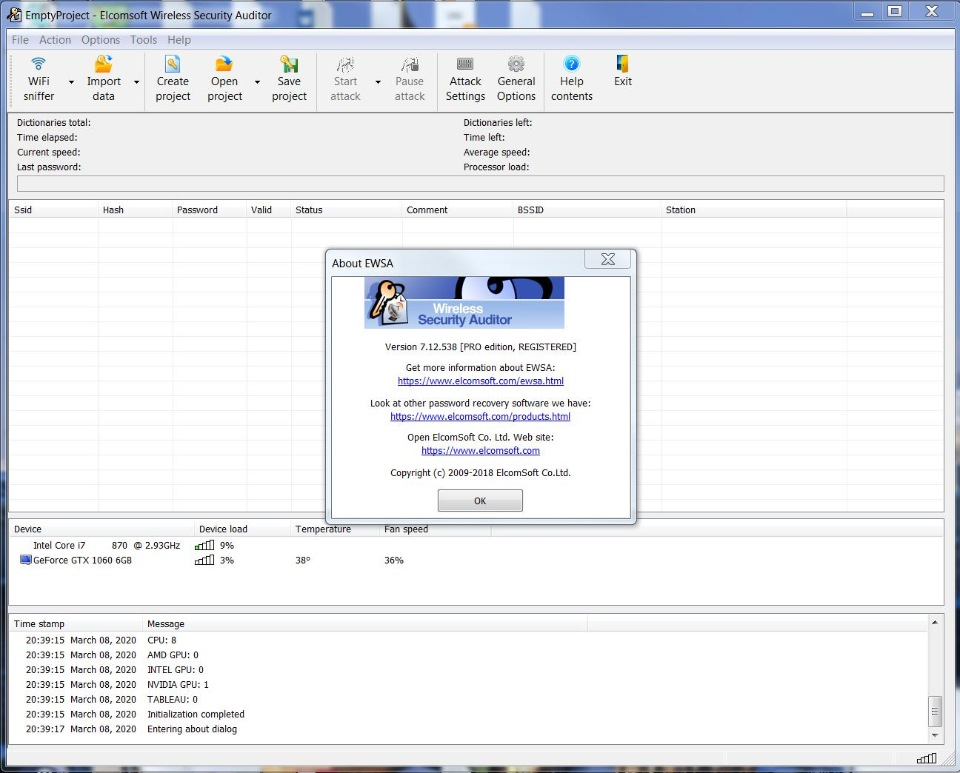The height and width of the screenshot is (773, 960).
Task: Open the www.elcomsoft.com website link
Action: [x=481, y=450]
